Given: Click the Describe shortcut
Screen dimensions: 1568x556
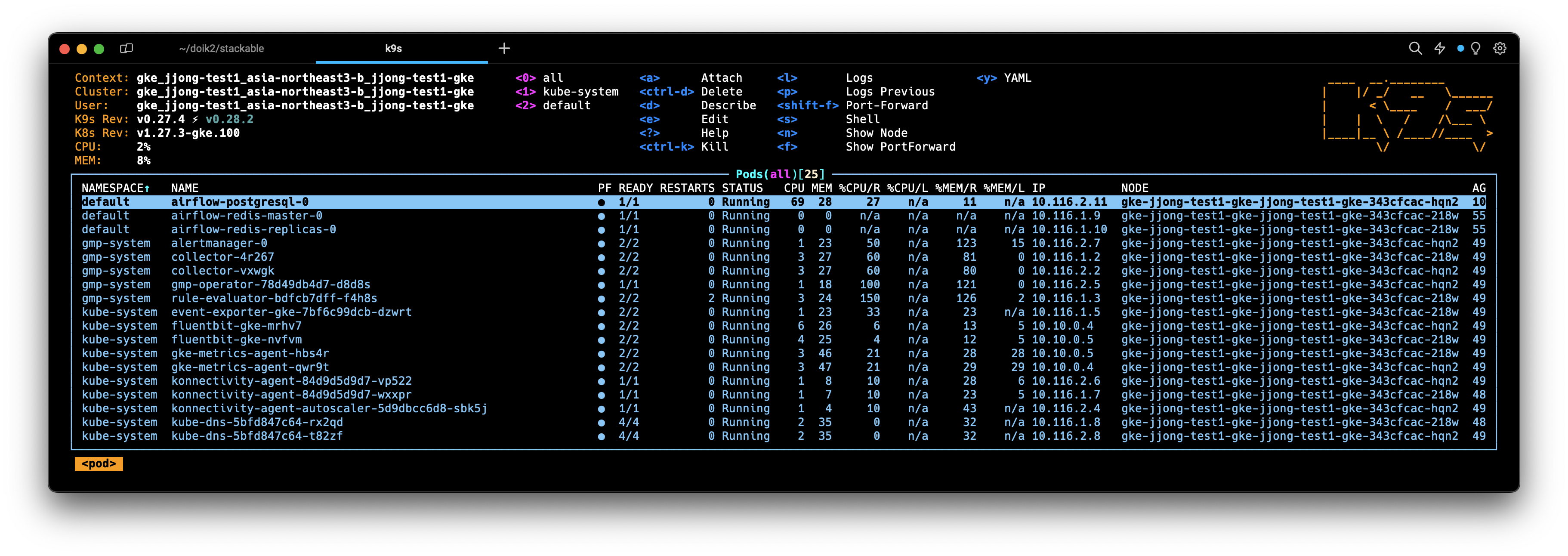Looking at the screenshot, I should click(x=728, y=105).
